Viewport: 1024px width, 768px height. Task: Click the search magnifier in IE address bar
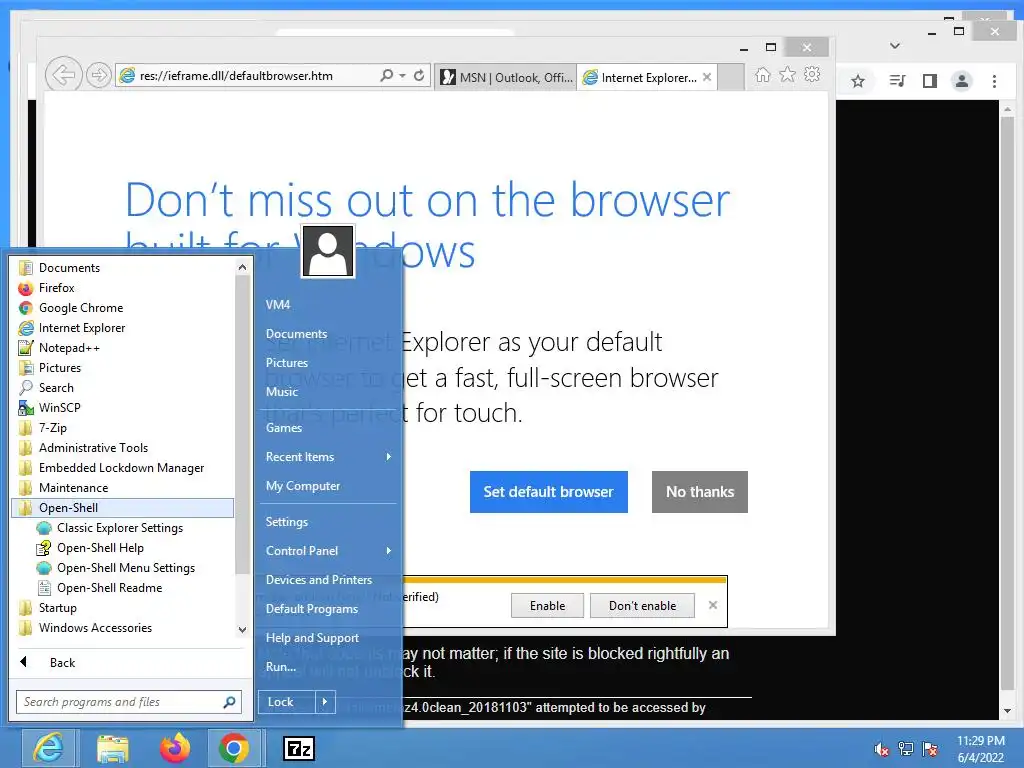[x=387, y=75]
